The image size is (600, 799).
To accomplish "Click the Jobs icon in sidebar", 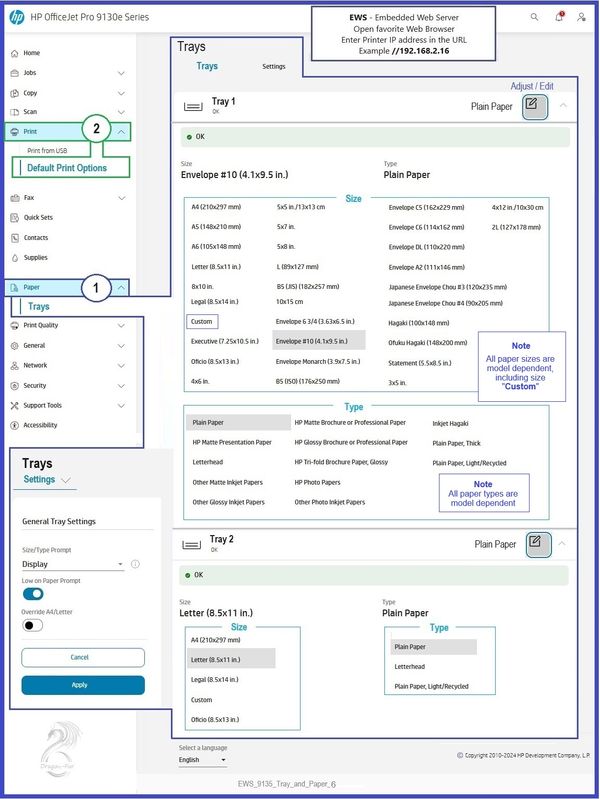I will (14, 73).
